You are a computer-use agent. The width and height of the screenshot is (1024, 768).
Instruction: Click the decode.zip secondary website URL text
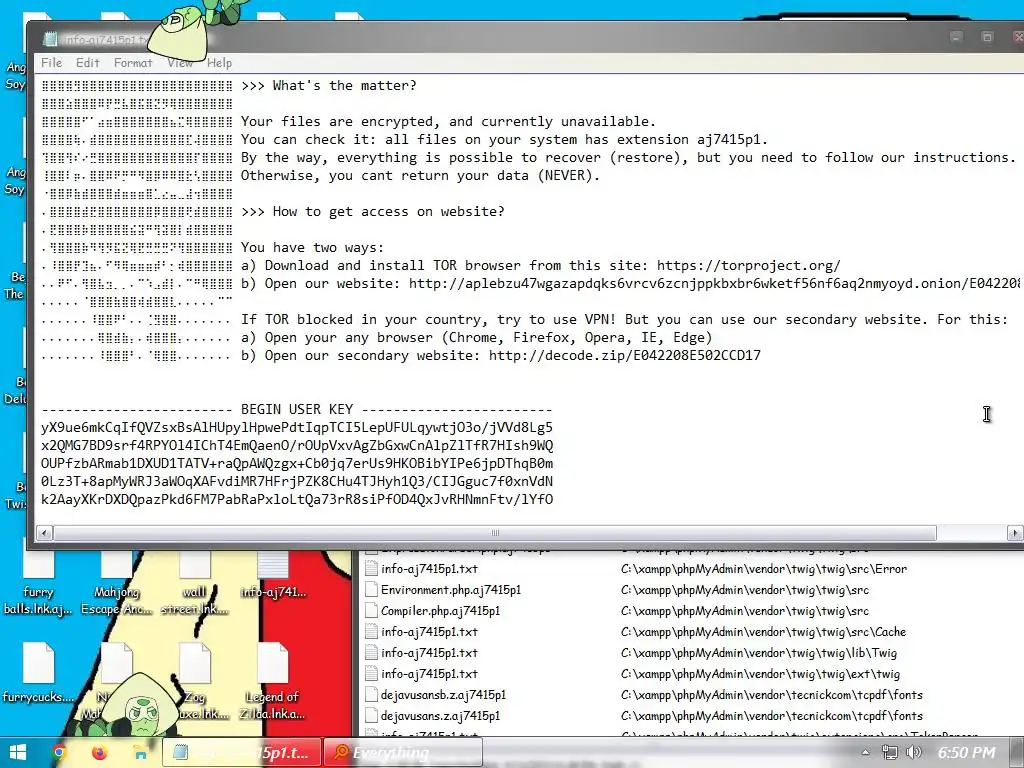(624, 356)
